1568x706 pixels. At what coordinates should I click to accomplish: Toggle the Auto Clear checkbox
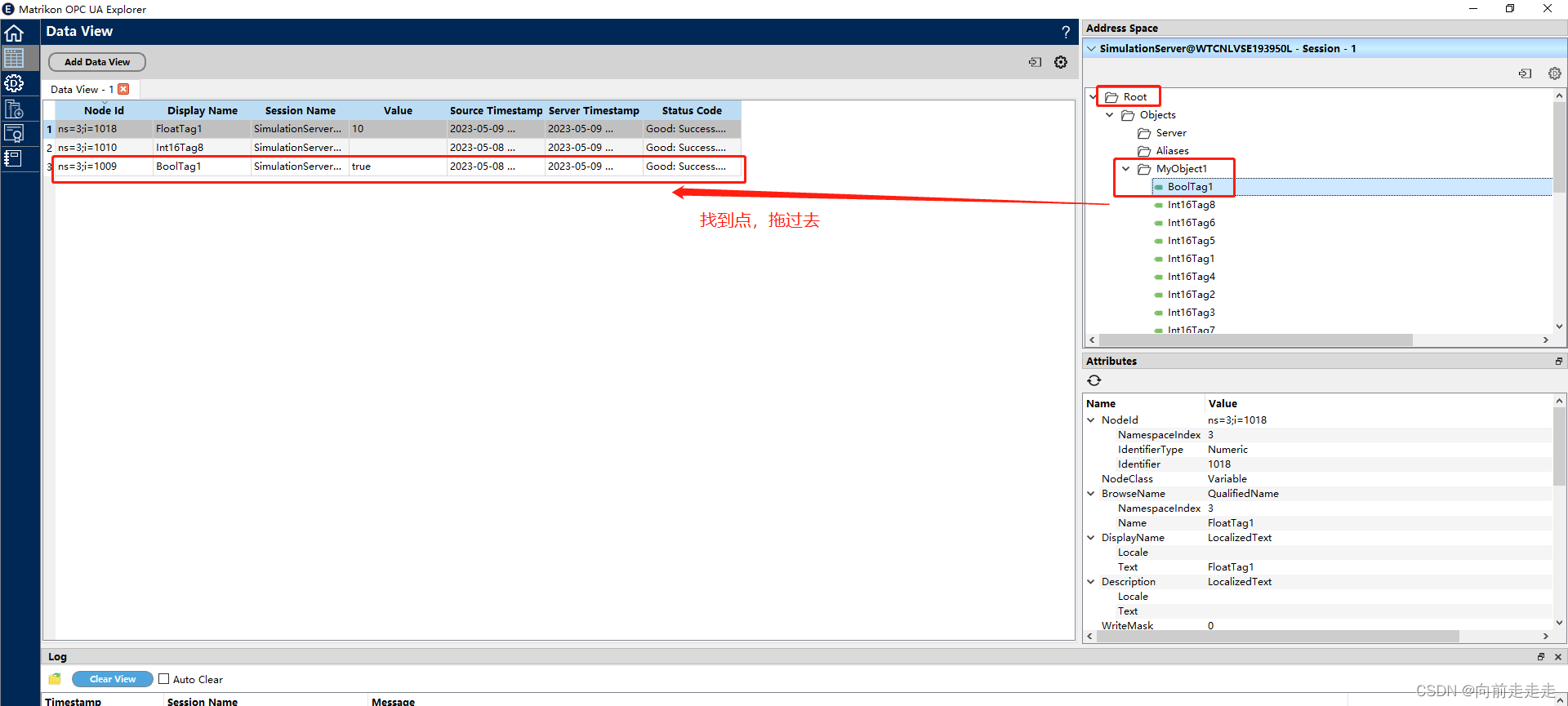(x=164, y=679)
